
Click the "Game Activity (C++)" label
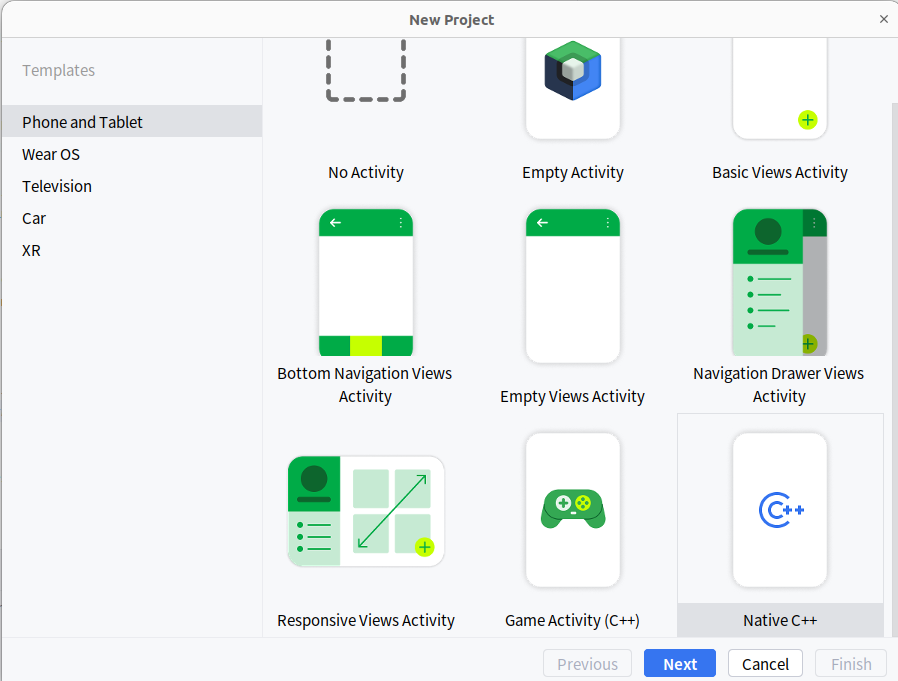[573, 620]
